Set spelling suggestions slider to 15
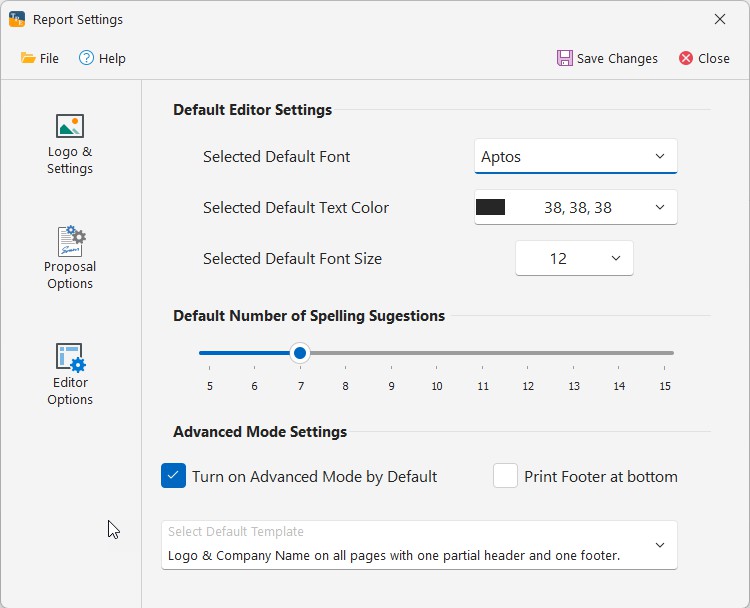750x608 pixels. pyautogui.click(x=664, y=353)
